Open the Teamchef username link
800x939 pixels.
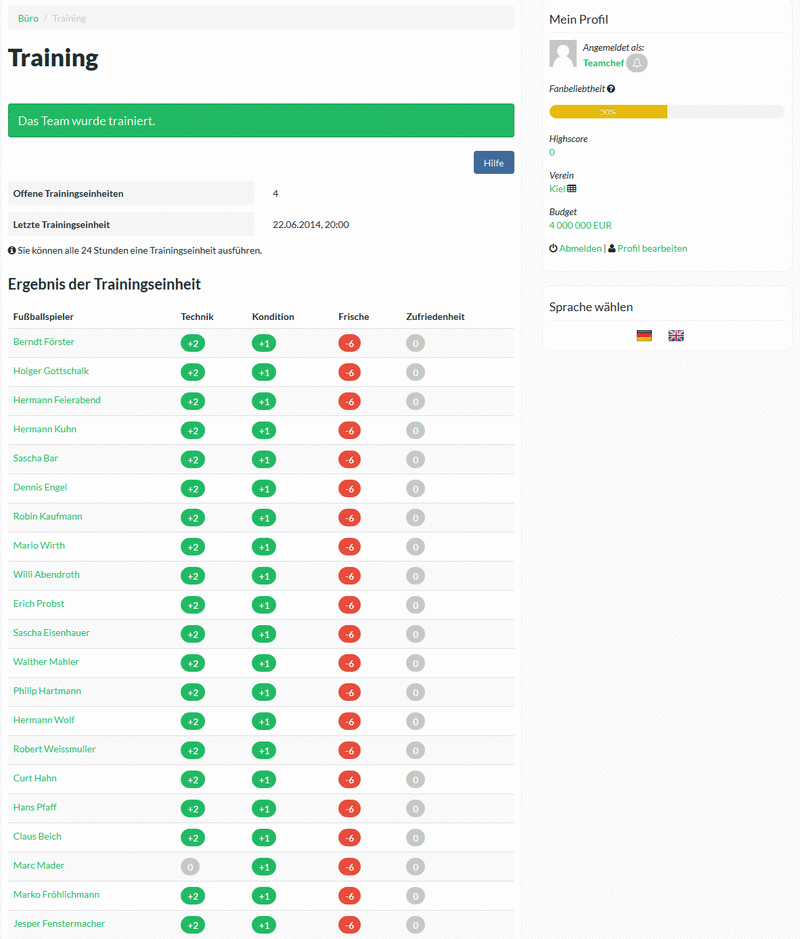click(x=603, y=63)
